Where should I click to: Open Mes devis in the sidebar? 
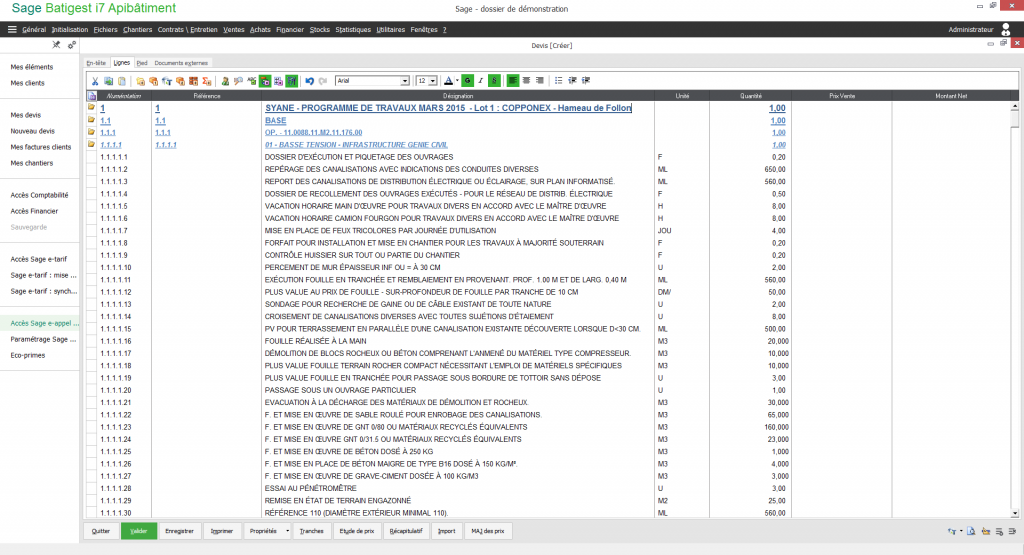point(25,115)
